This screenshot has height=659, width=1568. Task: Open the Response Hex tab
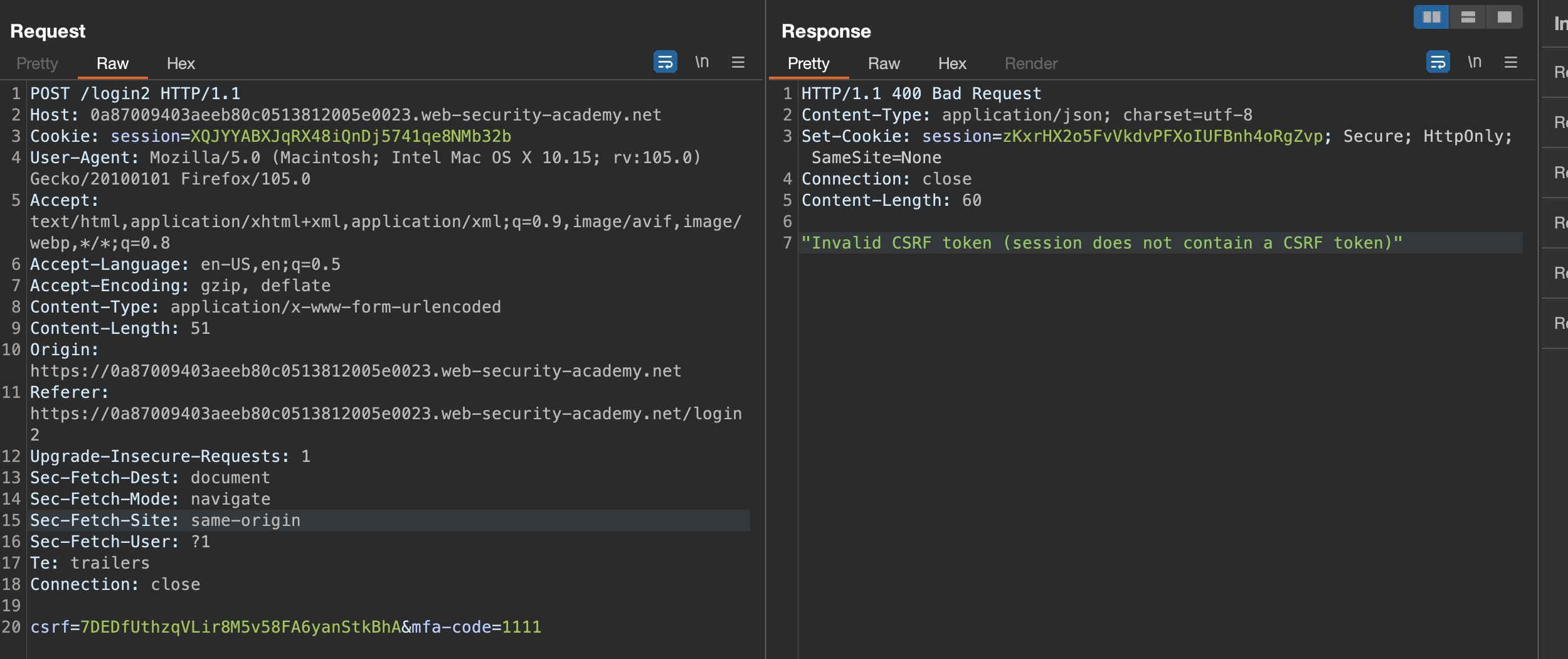point(952,63)
